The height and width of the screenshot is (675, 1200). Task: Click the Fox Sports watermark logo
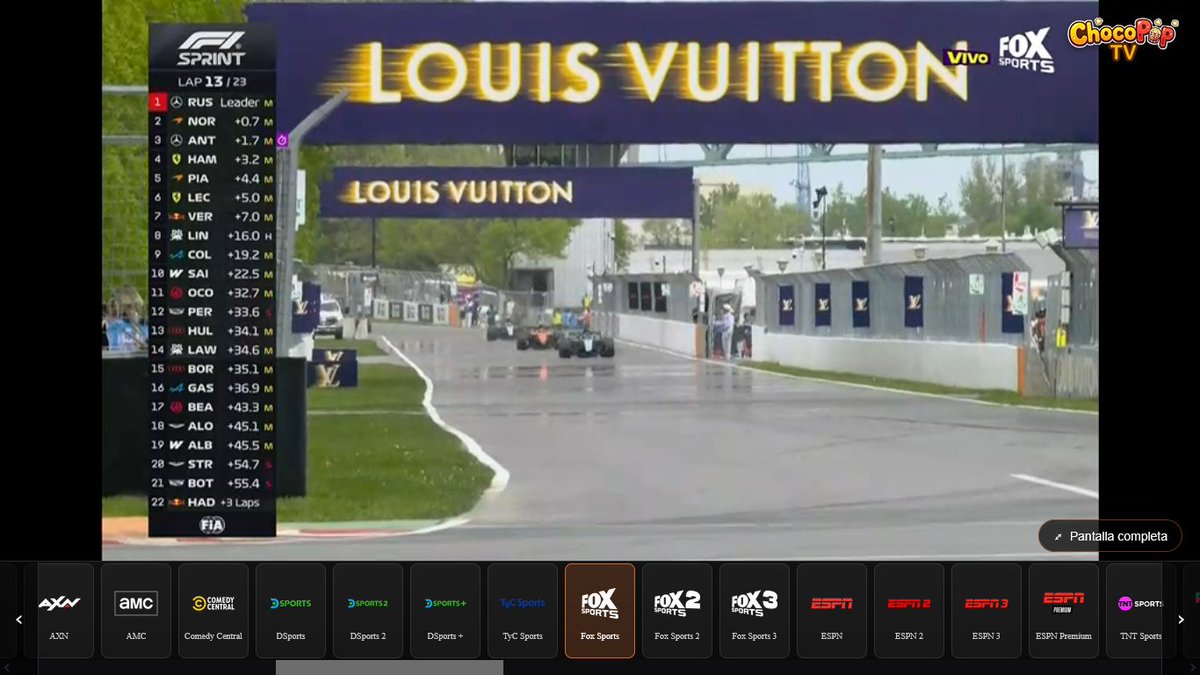pyautogui.click(x=1026, y=49)
